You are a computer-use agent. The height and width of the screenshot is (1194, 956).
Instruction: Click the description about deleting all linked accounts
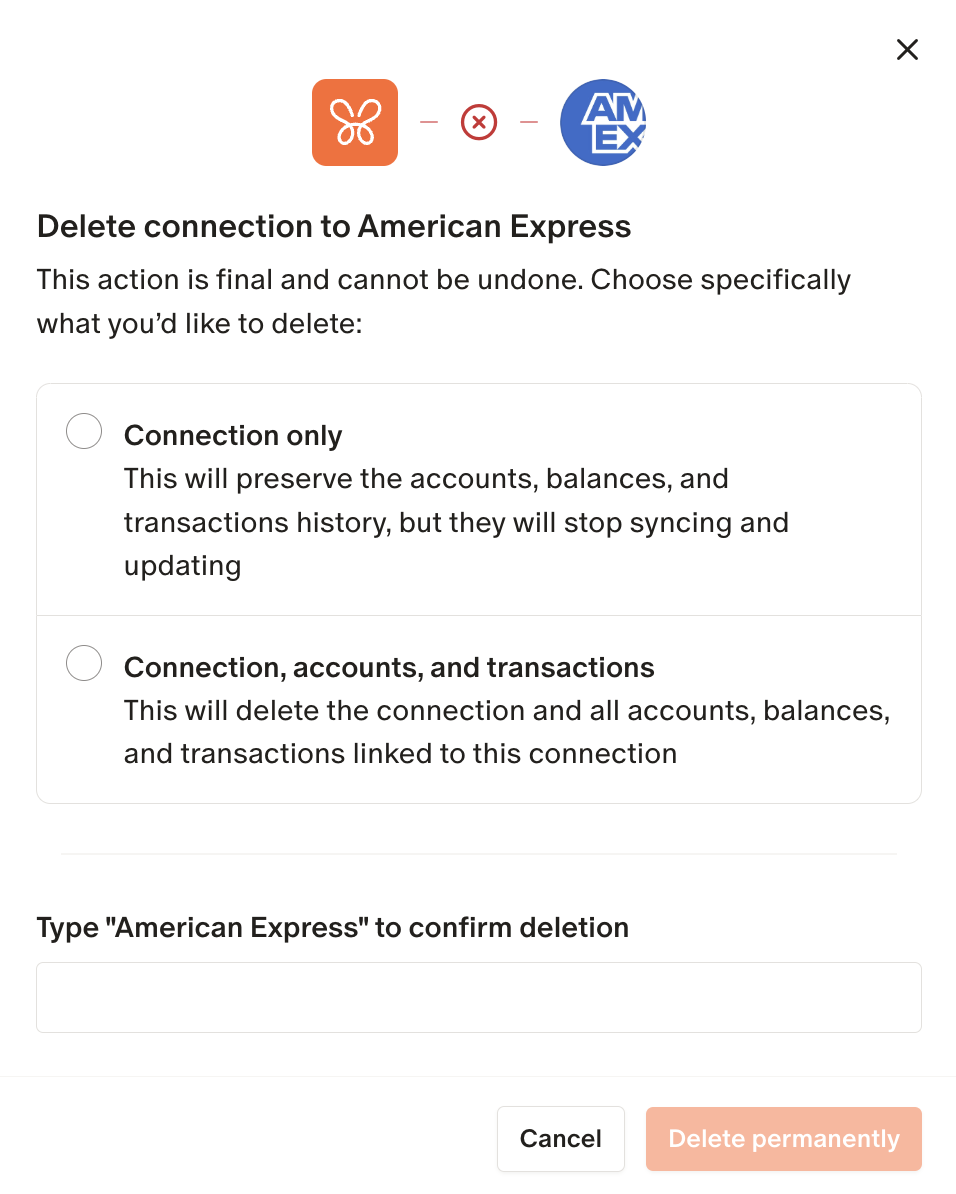pos(507,732)
